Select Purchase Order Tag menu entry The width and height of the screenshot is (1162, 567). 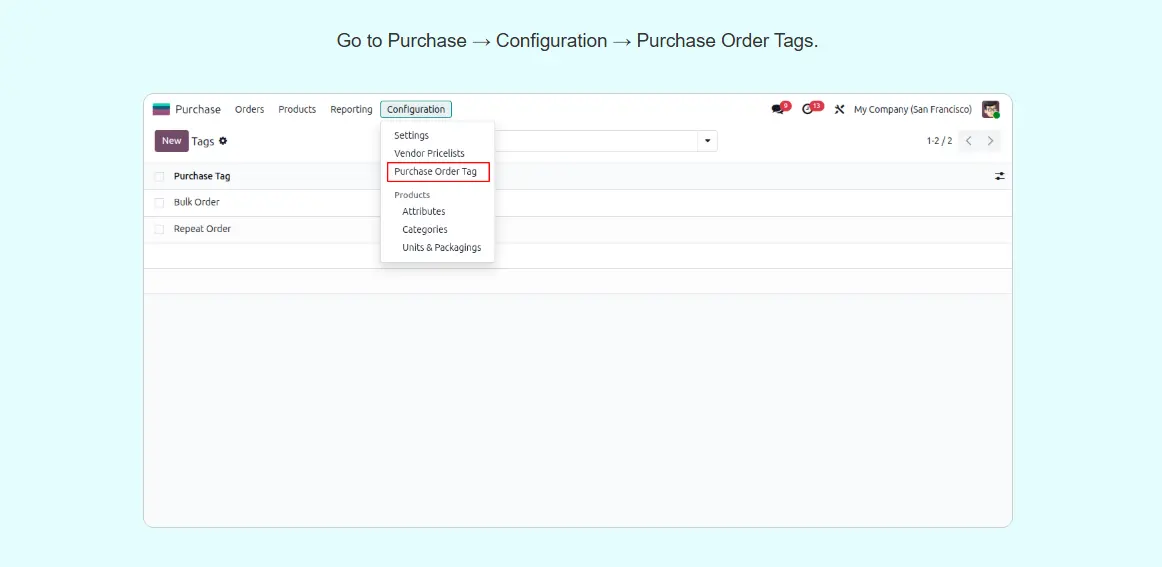(436, 172)
